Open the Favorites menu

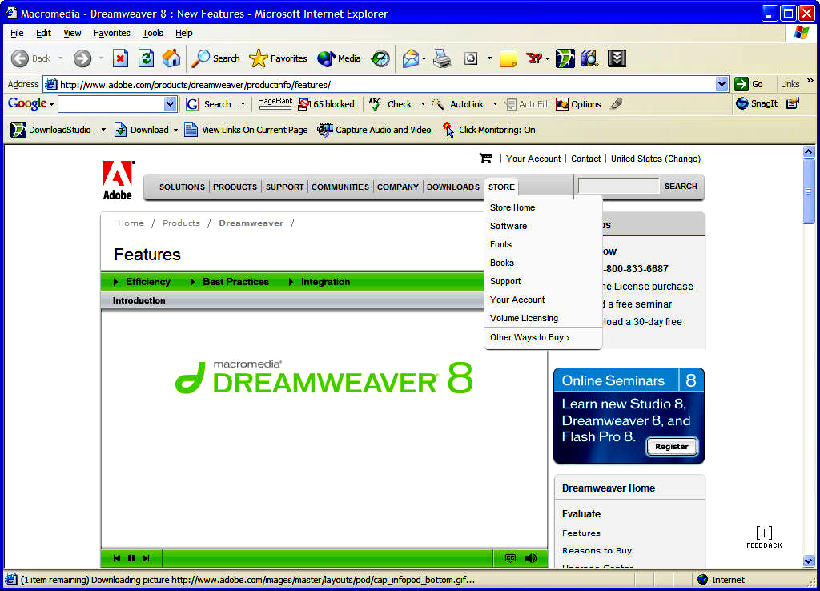pos(111,33)
